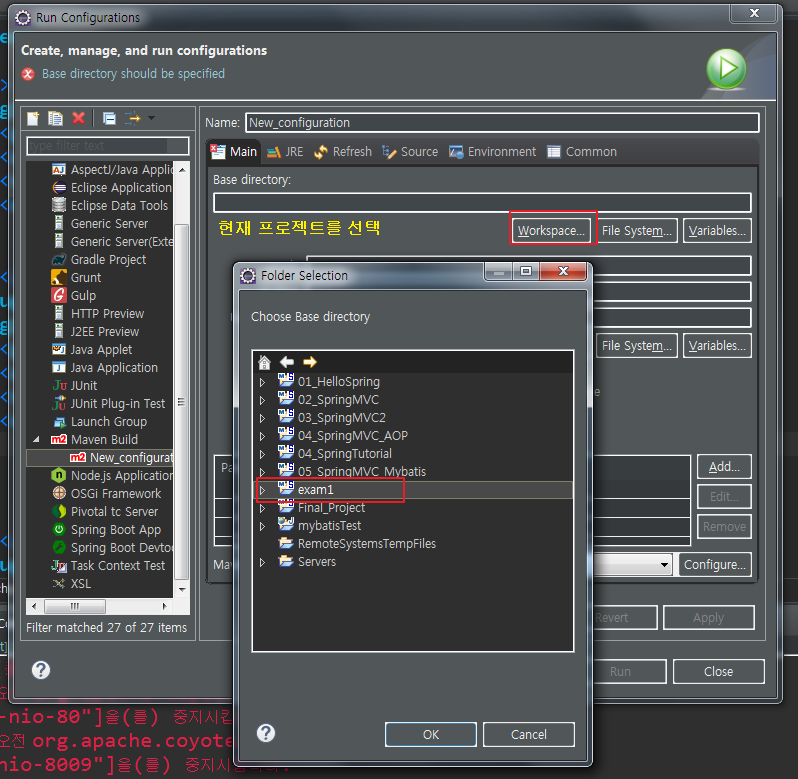Image resolution: width=798 pixels, height=779 pixels.
Task: Select the RemoteSystemsTempFiles folder
Action: point(357,544)
